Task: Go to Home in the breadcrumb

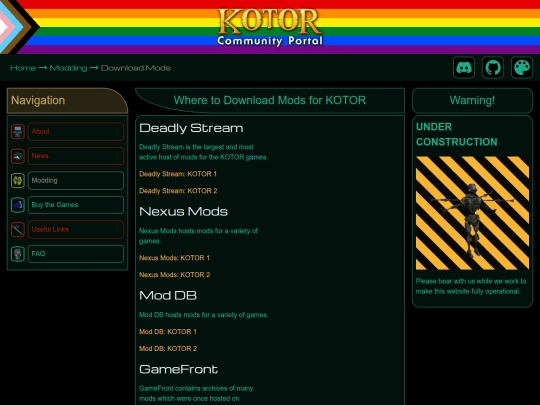Action: tap(23, 68)
